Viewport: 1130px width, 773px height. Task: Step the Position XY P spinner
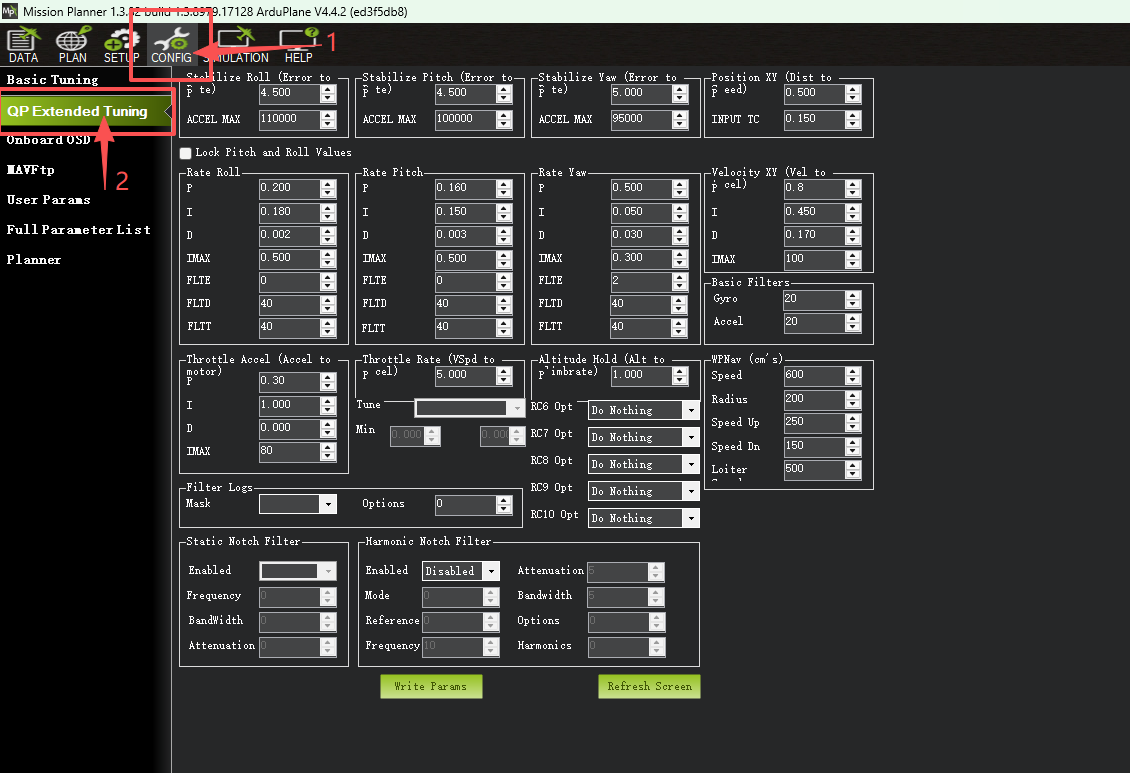pyautogui.click(x=853, y=94)
